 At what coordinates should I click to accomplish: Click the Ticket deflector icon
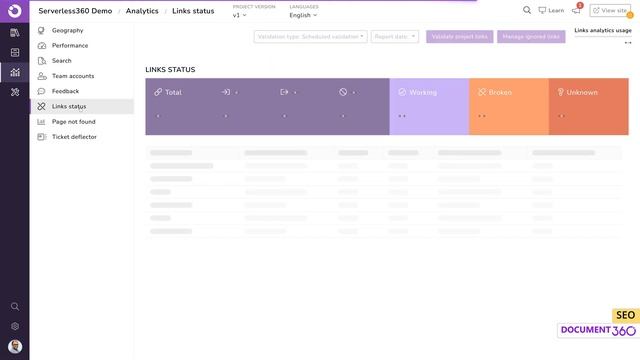pos(41,137)
